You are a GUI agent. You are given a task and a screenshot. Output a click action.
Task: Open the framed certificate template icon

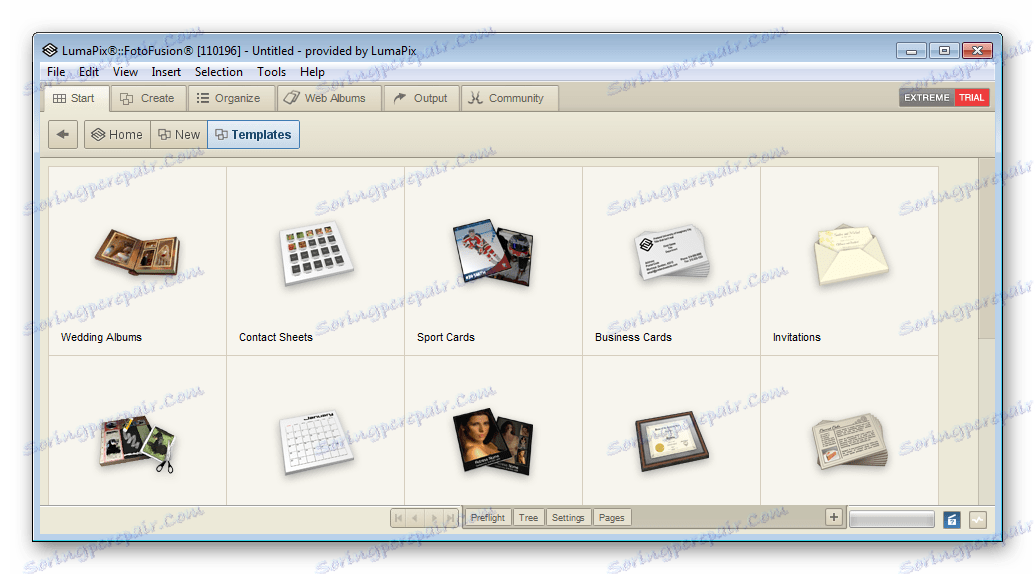pos(672,441)
